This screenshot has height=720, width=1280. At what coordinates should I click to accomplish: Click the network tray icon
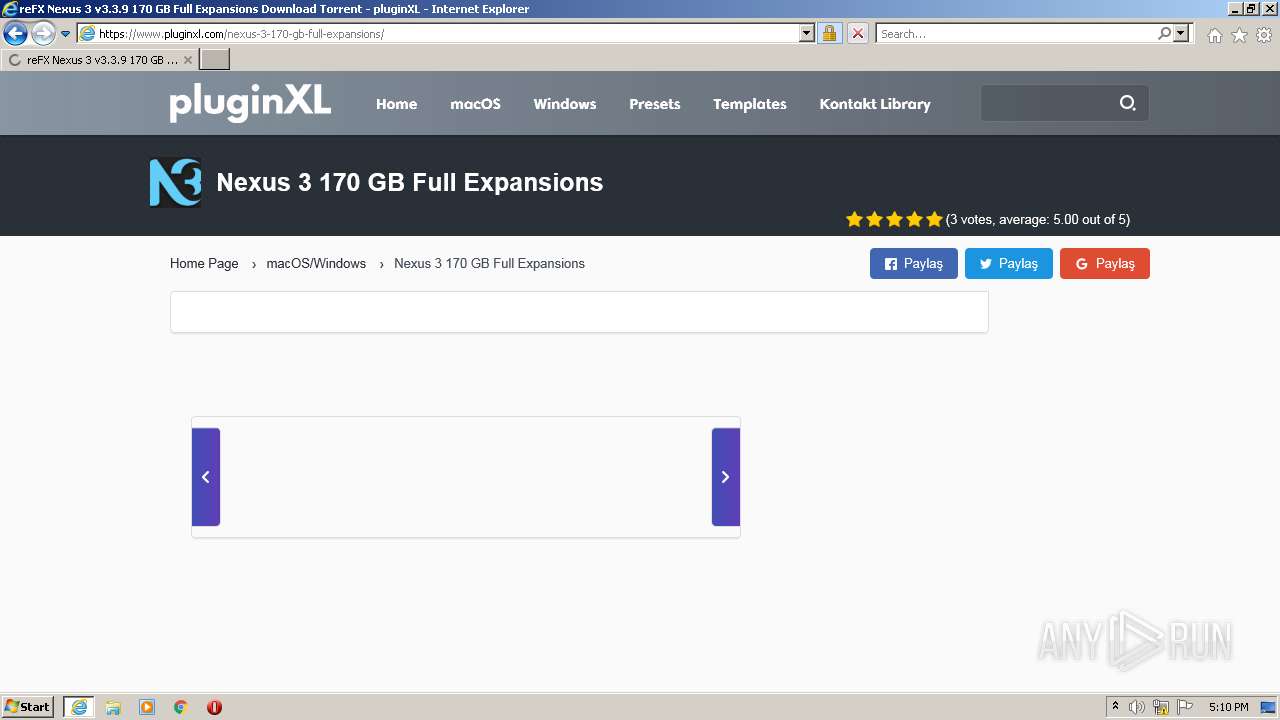(x=1161, y=707)
